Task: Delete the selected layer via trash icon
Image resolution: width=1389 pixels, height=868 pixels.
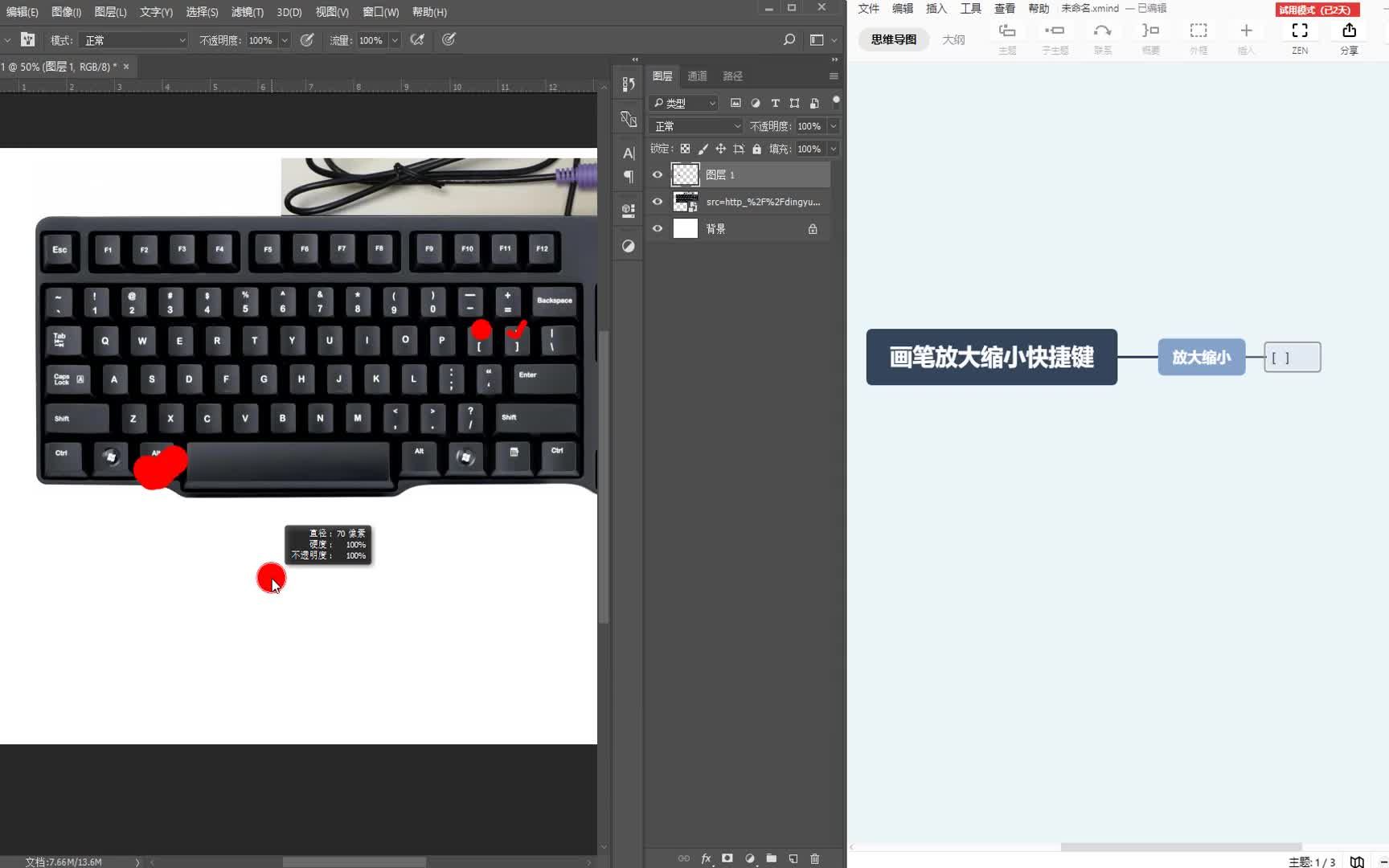Action: pyautogui.click(x=814, y=858)
